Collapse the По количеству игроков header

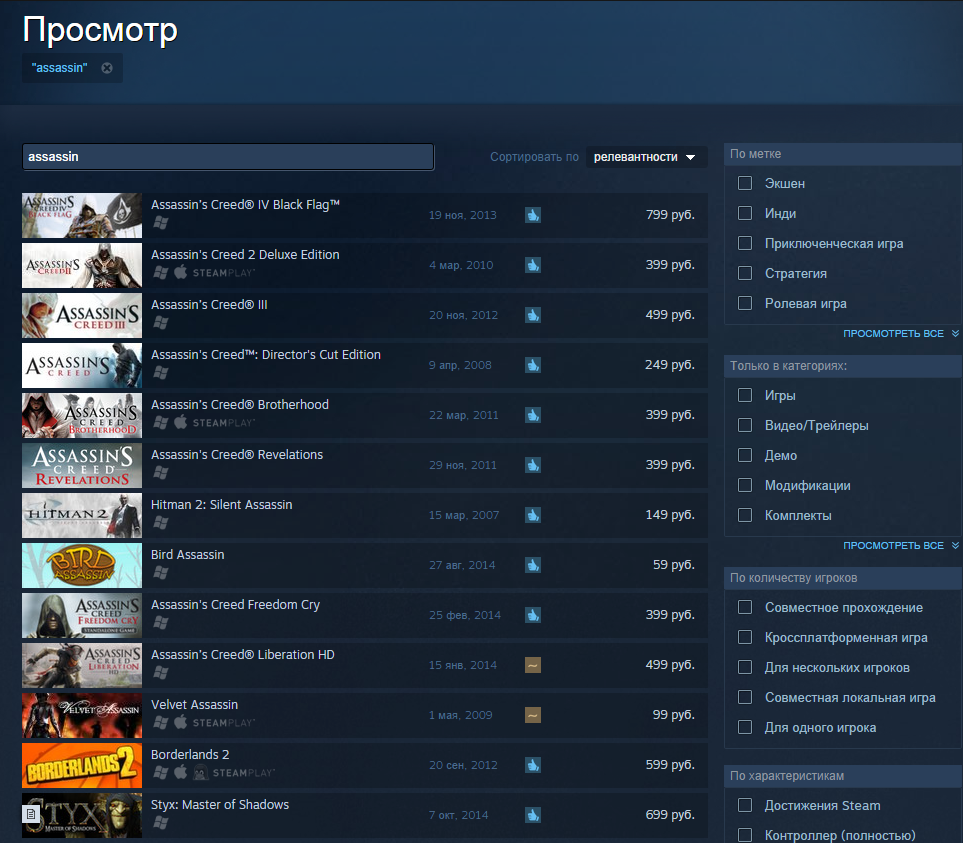[x=843, y=578]
